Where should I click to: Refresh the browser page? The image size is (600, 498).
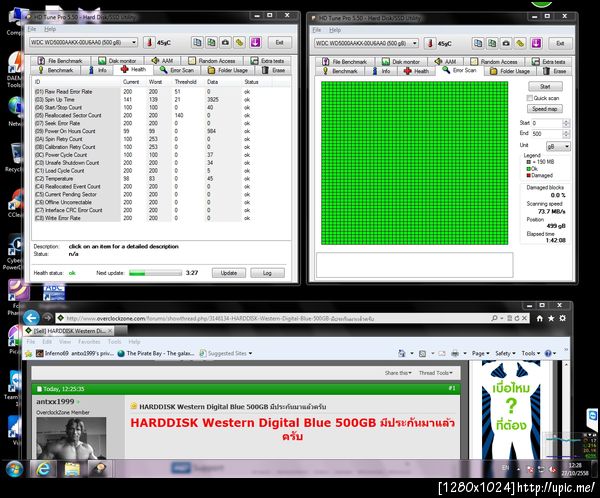(517, 318)
